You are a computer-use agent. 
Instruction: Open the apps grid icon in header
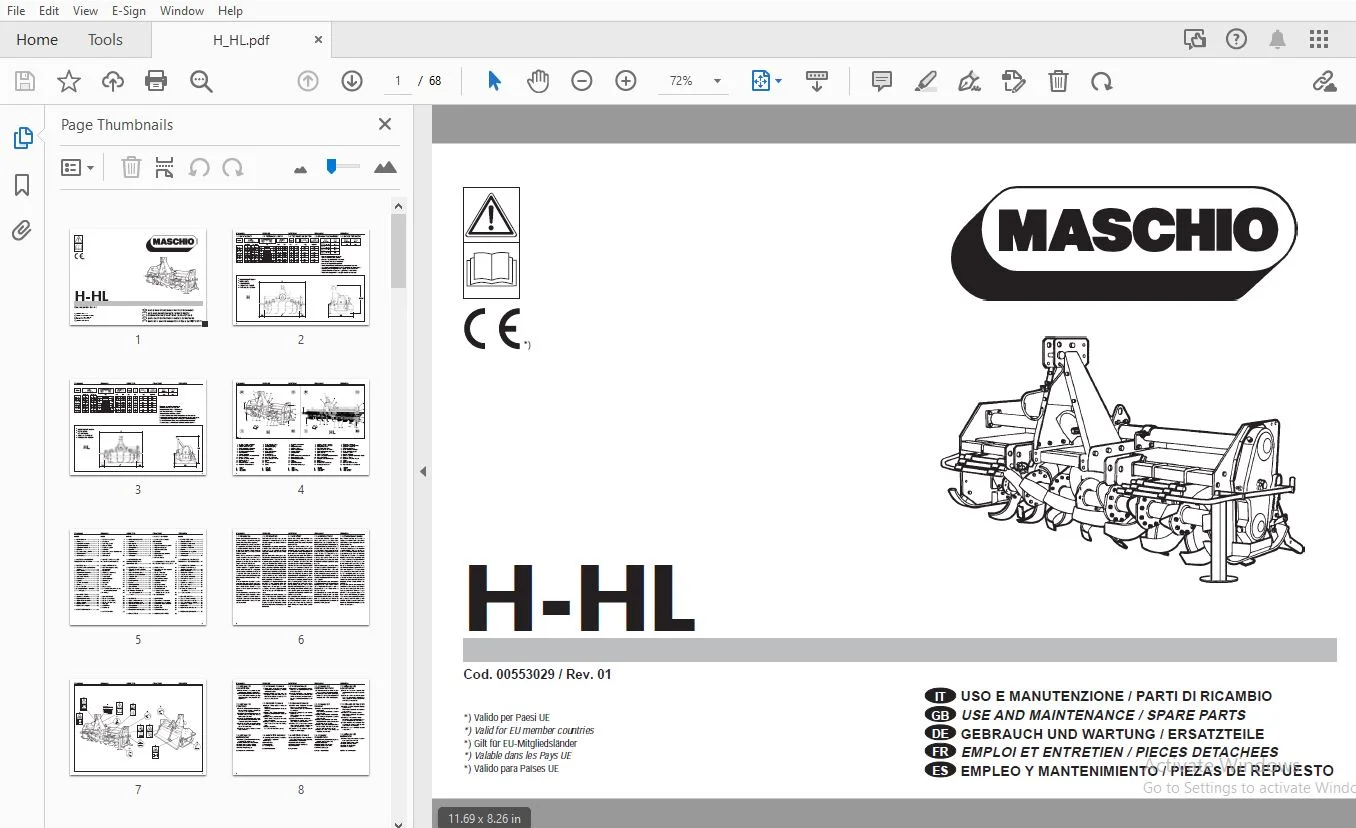1319,40
